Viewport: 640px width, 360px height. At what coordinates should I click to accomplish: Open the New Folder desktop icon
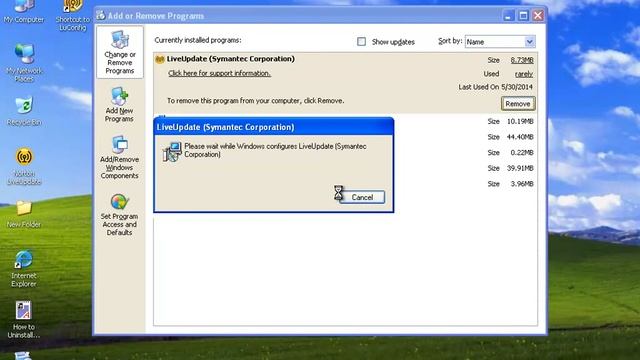[24, 214]
